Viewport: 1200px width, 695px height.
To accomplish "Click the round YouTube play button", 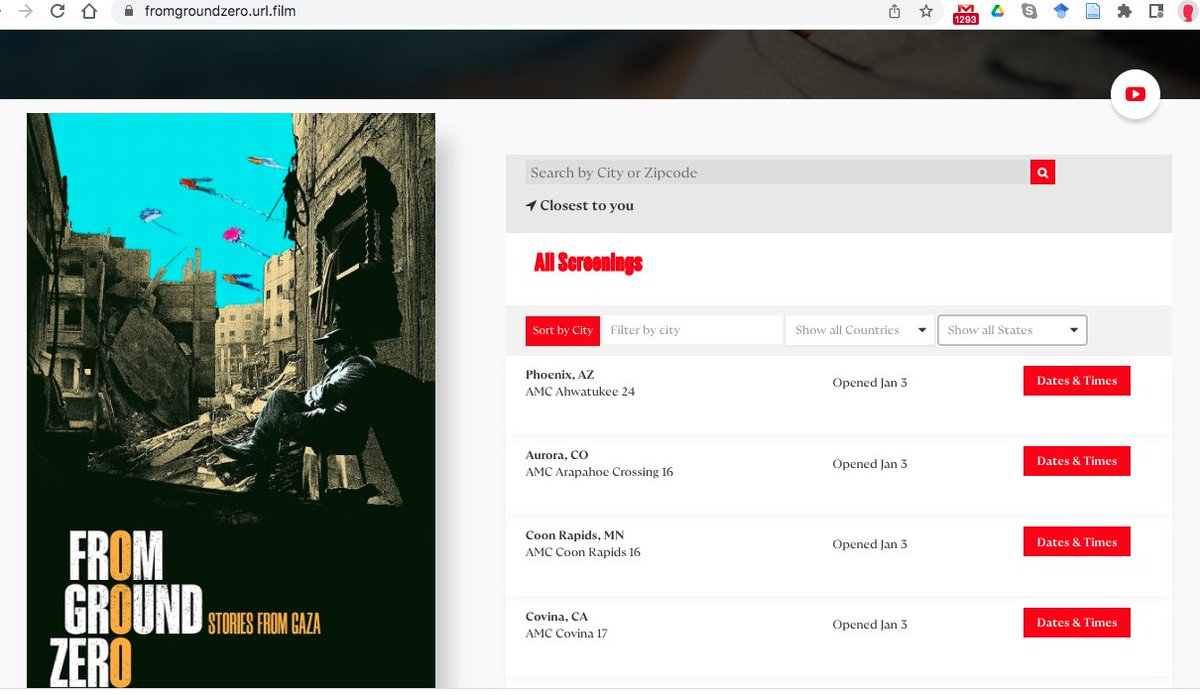I will coord(1135,94).
